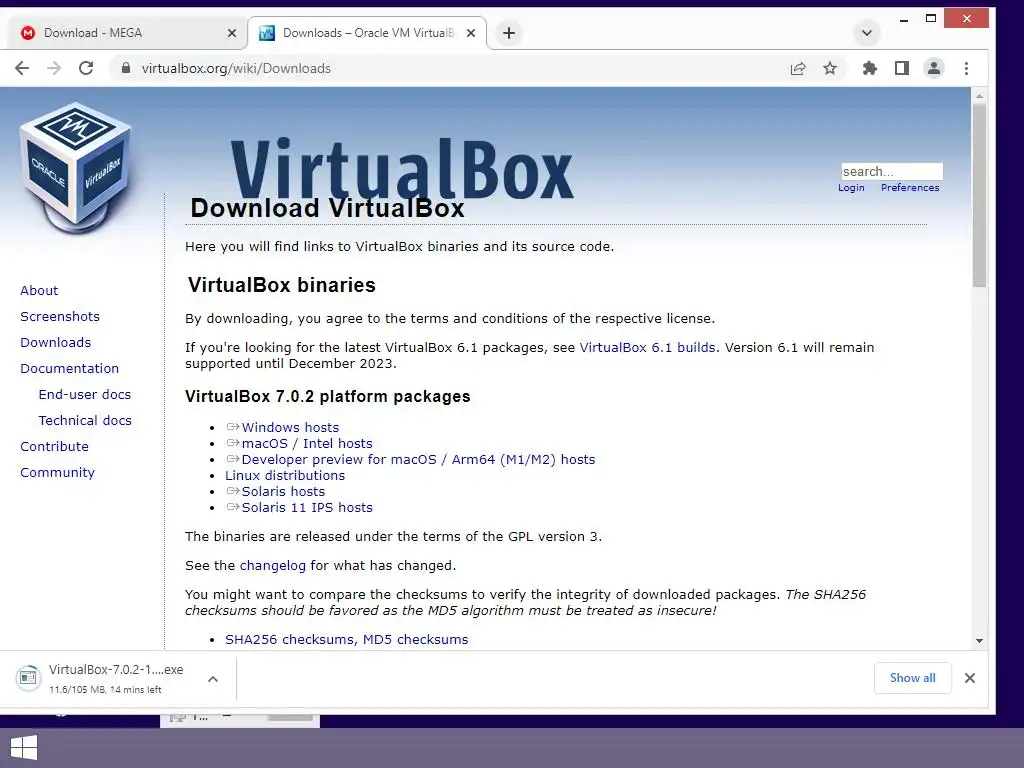The height and width of the screenshot is (768, 1024).
Task: Open End-user docs in the sidebar
Action: 85,394
